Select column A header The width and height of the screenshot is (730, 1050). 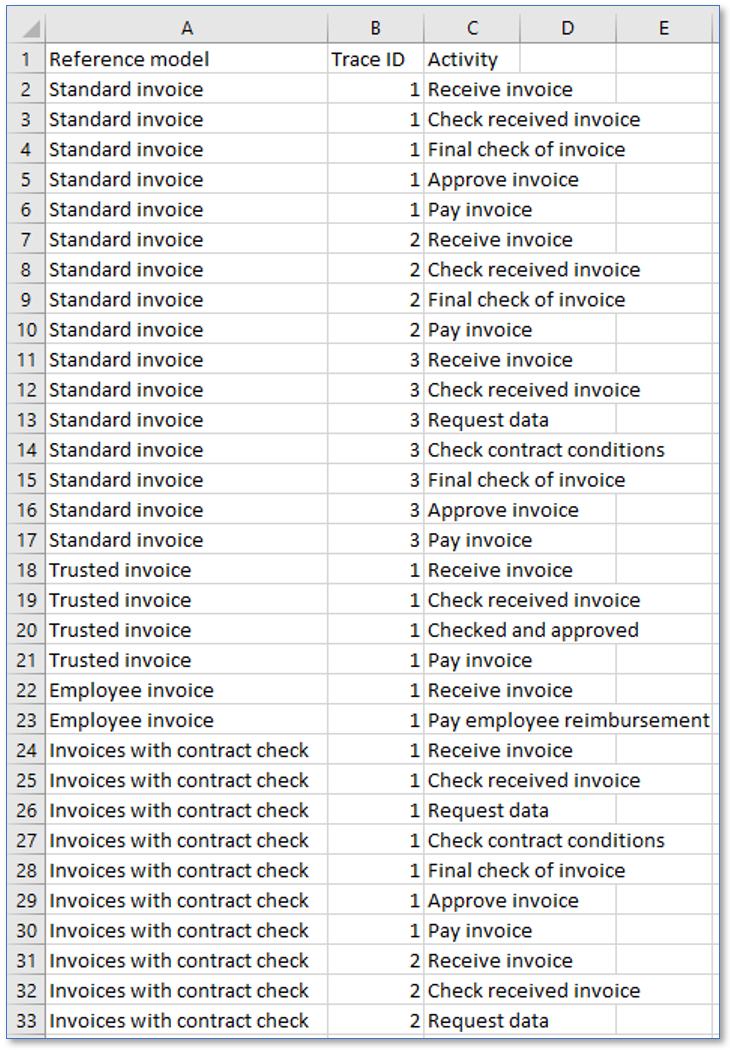186,29
